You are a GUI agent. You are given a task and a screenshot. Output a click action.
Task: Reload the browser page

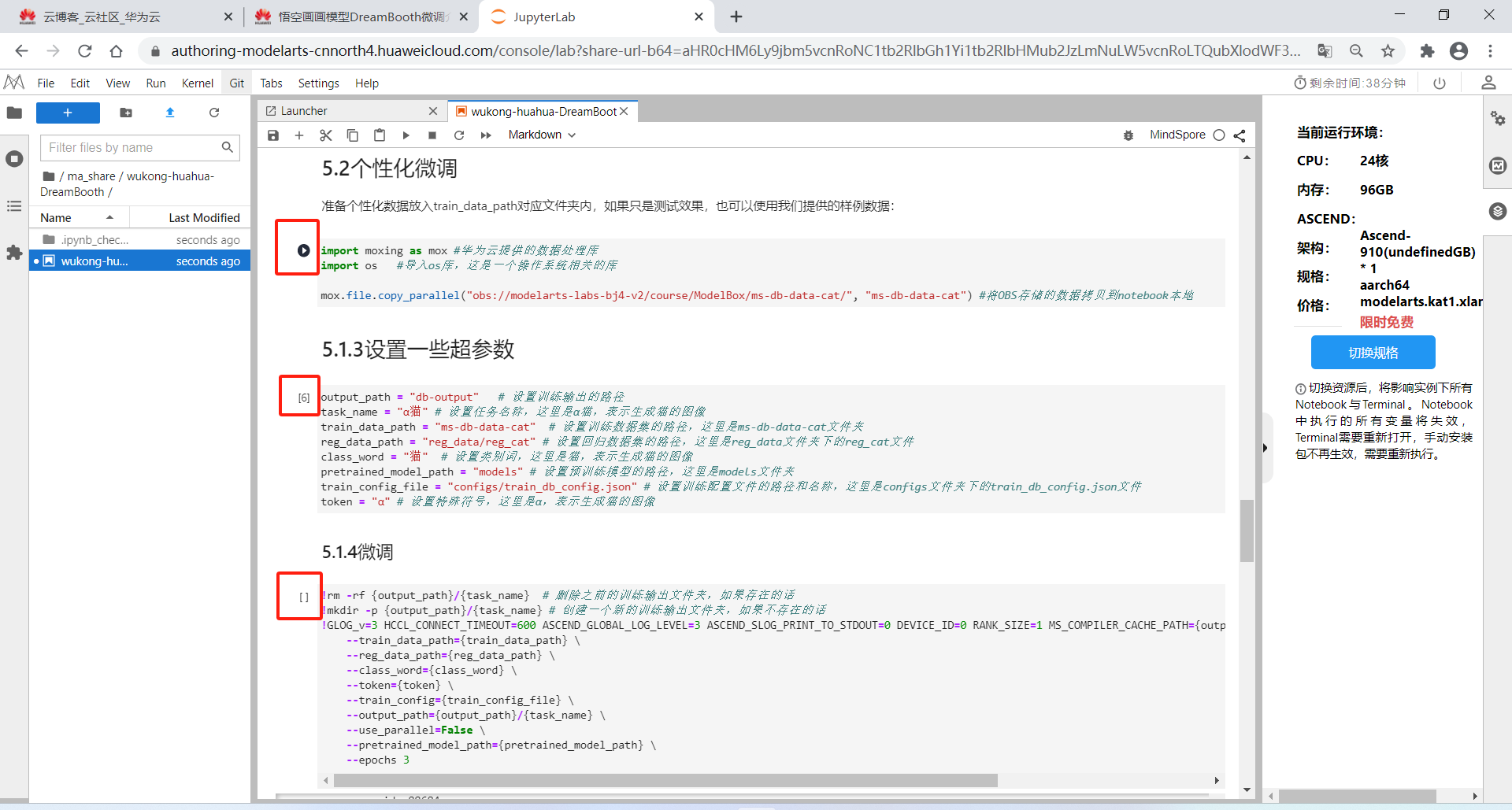(84, 51)
